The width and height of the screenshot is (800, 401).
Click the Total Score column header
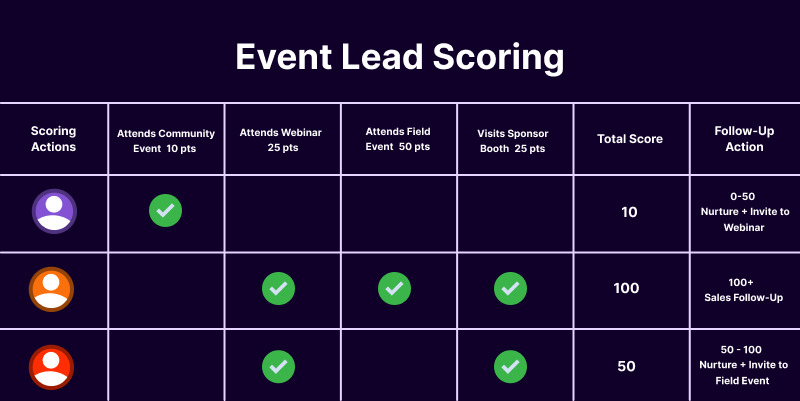(x=626, y=139)
